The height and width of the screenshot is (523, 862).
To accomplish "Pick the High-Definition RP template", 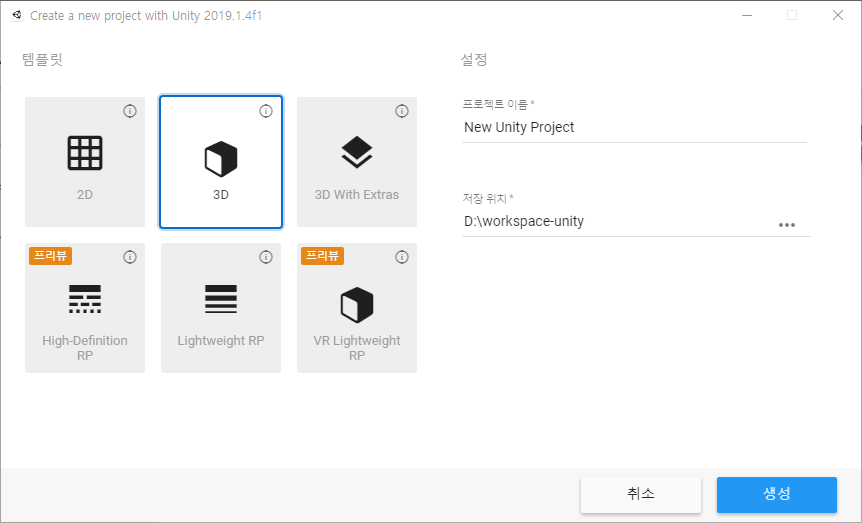I will pos(85,308).
